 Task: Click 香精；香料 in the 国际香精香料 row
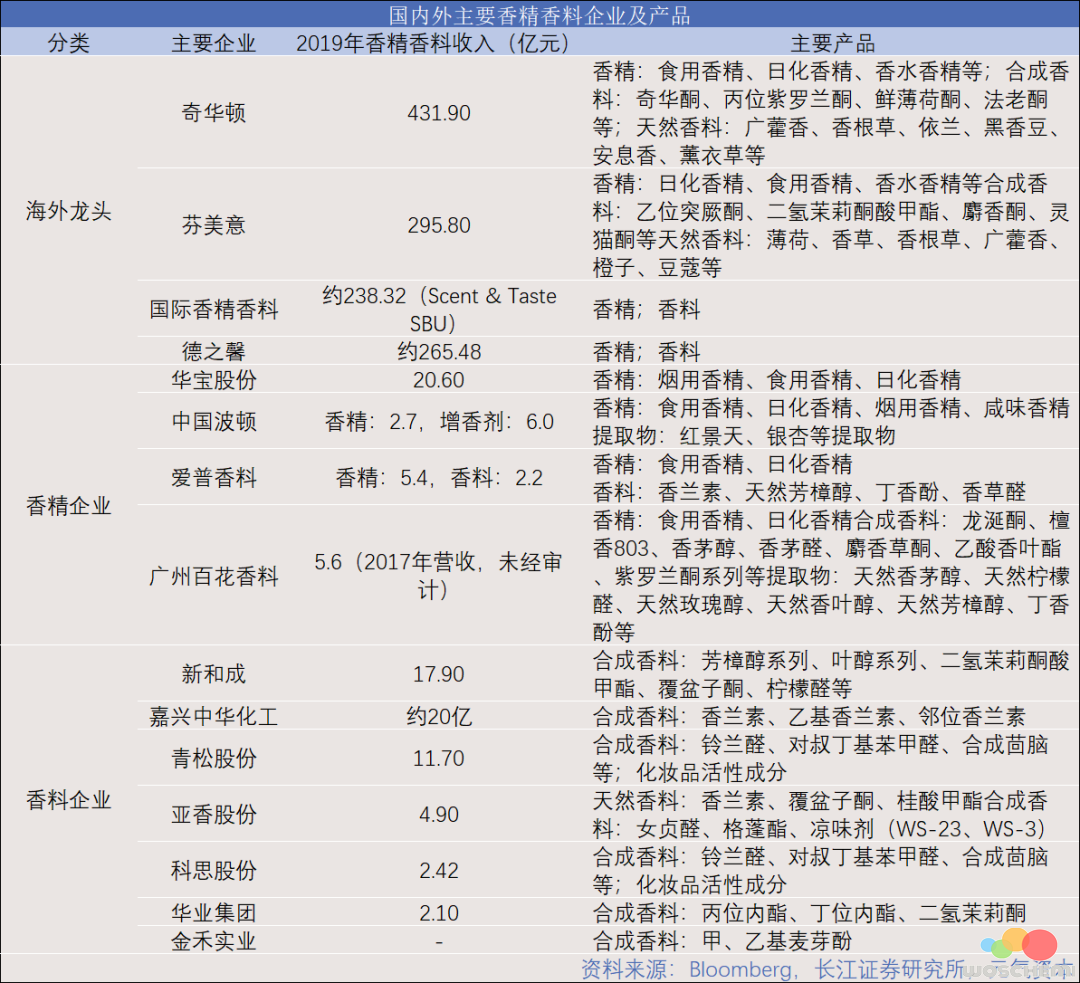(646, 309)
